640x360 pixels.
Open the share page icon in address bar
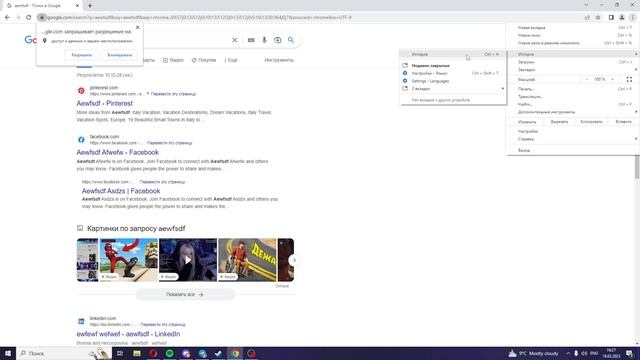click(587, 18)
